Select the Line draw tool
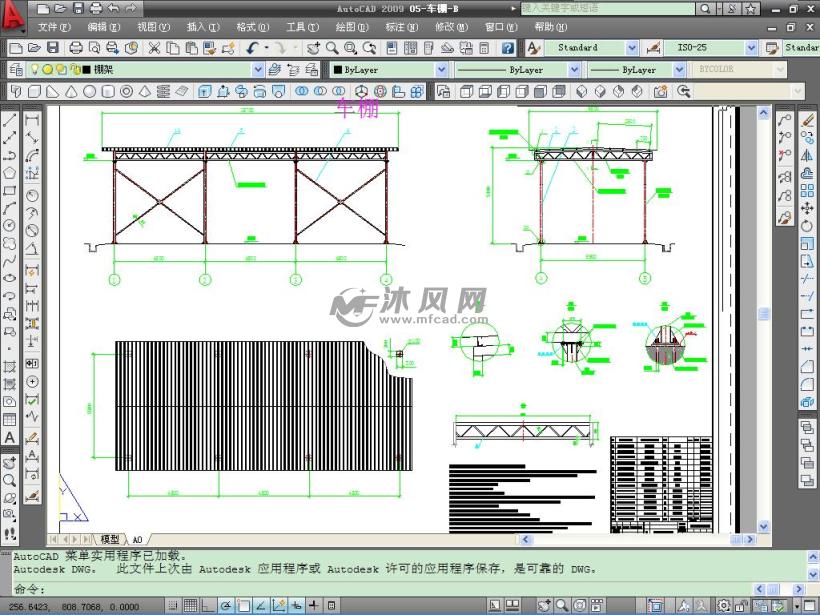 click(x=10, y=120)
